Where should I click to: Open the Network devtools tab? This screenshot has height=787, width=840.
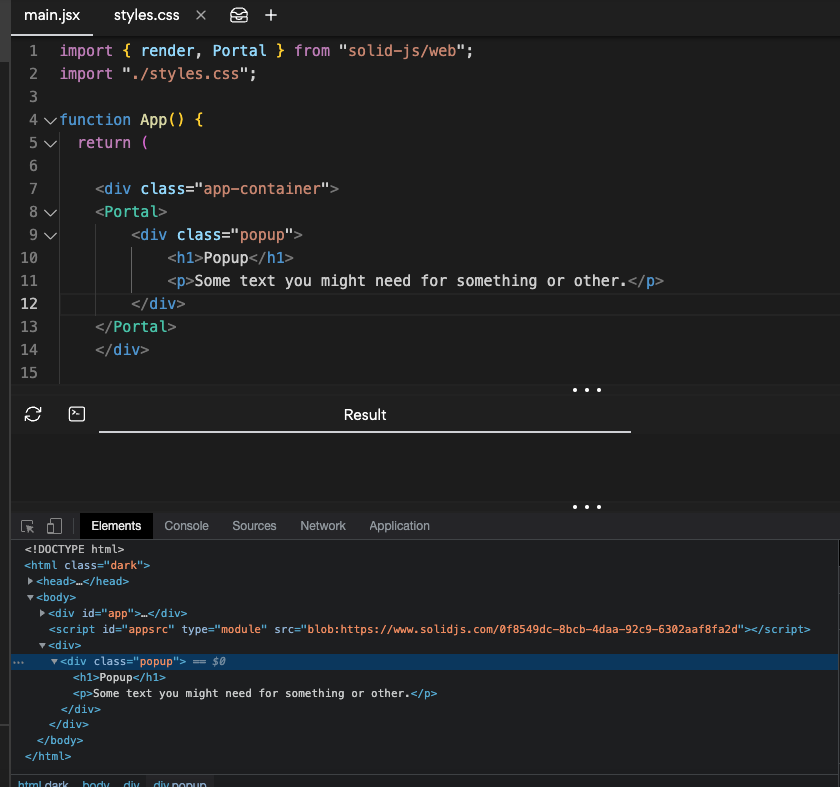pyautogui.click(x=322, y=526)
